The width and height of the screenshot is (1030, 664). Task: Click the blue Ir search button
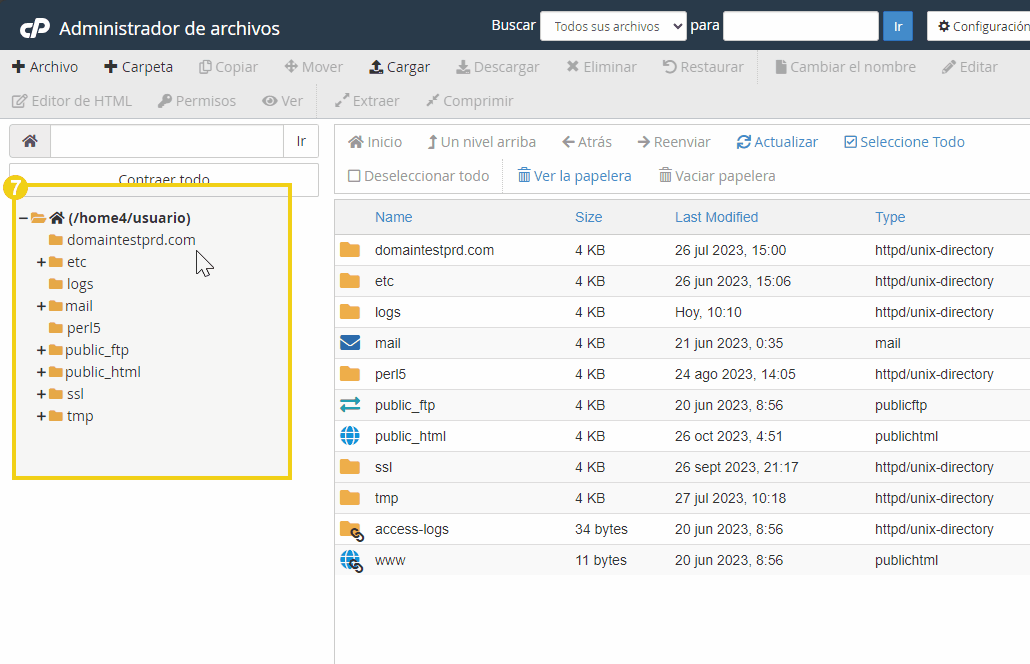pos(897,26)
